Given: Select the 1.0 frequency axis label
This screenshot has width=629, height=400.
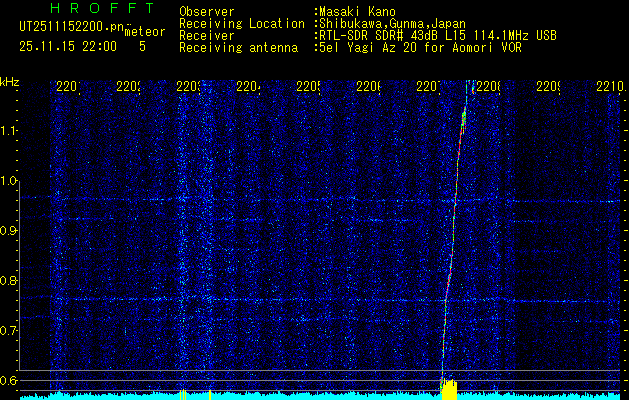Looking at the screenshot, I should coord(9,181).
